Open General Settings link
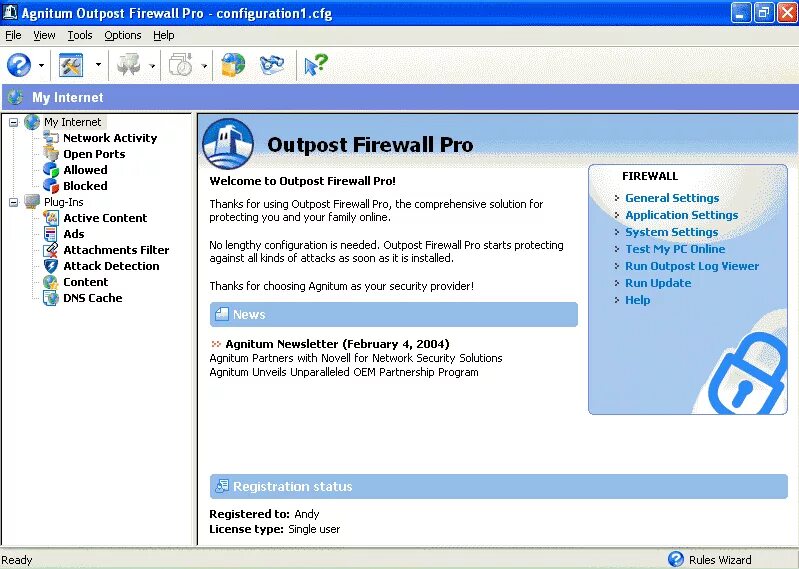This screenshot has width=799, height=569. pos(672,198)
